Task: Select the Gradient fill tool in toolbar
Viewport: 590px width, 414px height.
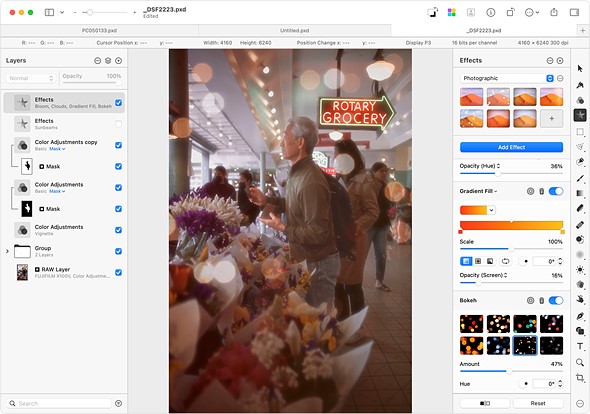Action: (580, 193)
